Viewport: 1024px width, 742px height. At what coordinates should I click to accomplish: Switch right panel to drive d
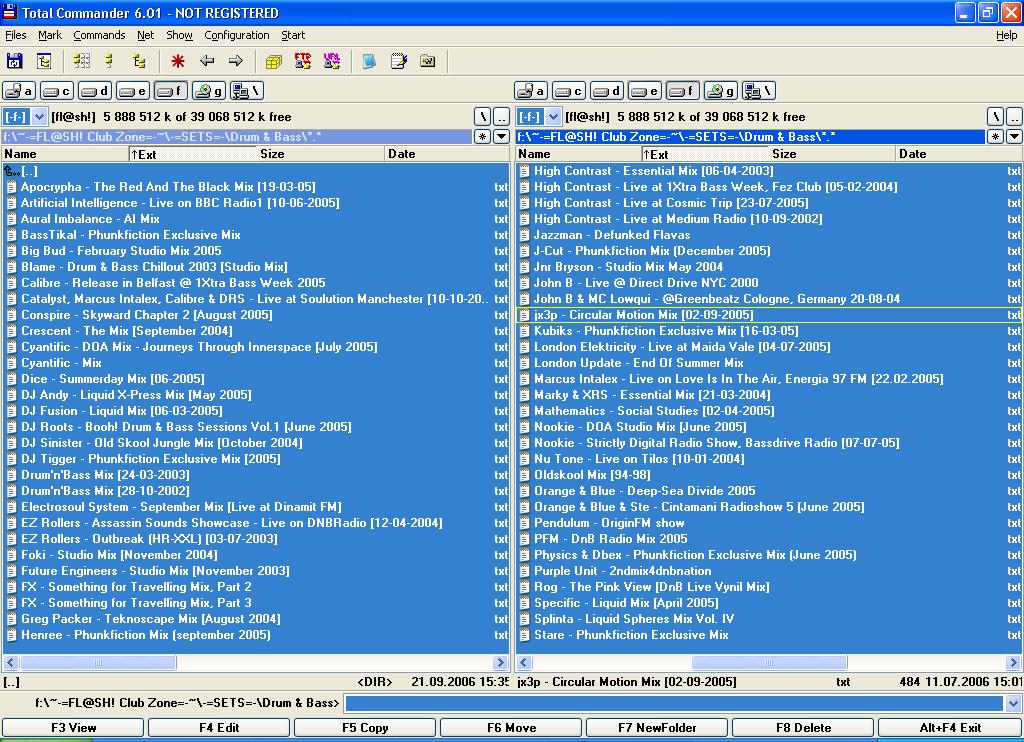coord(607,91)
